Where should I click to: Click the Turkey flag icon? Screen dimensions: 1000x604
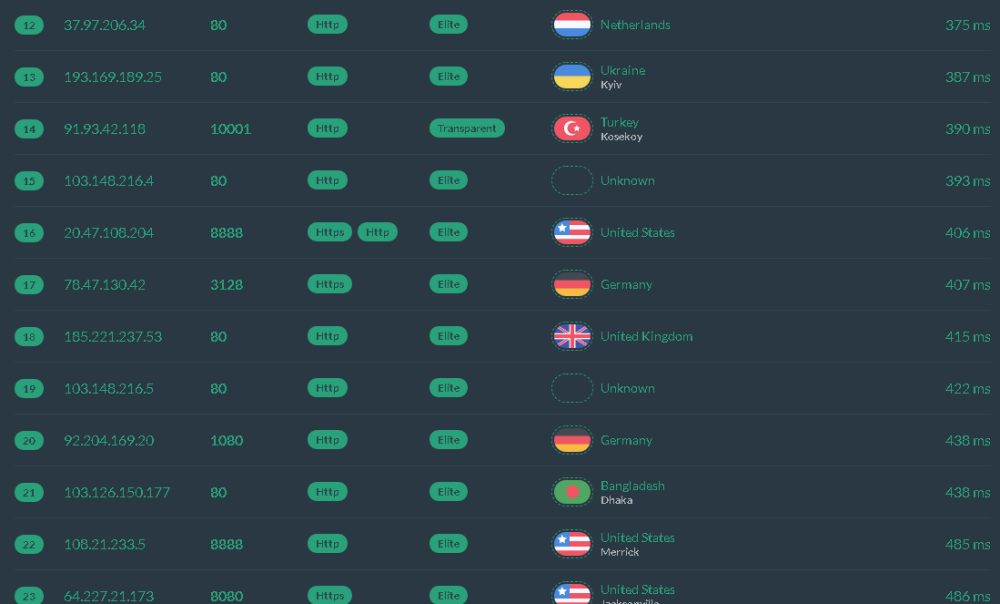point(572,129)
